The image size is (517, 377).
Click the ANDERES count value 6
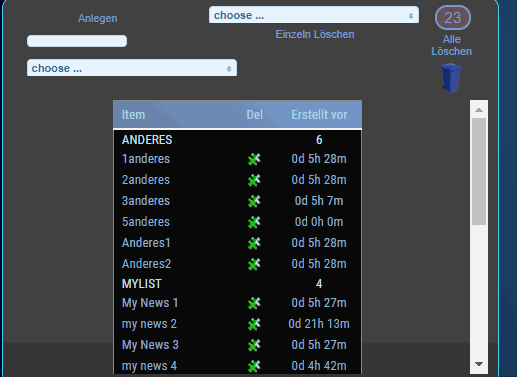click(x=319, y=140)
